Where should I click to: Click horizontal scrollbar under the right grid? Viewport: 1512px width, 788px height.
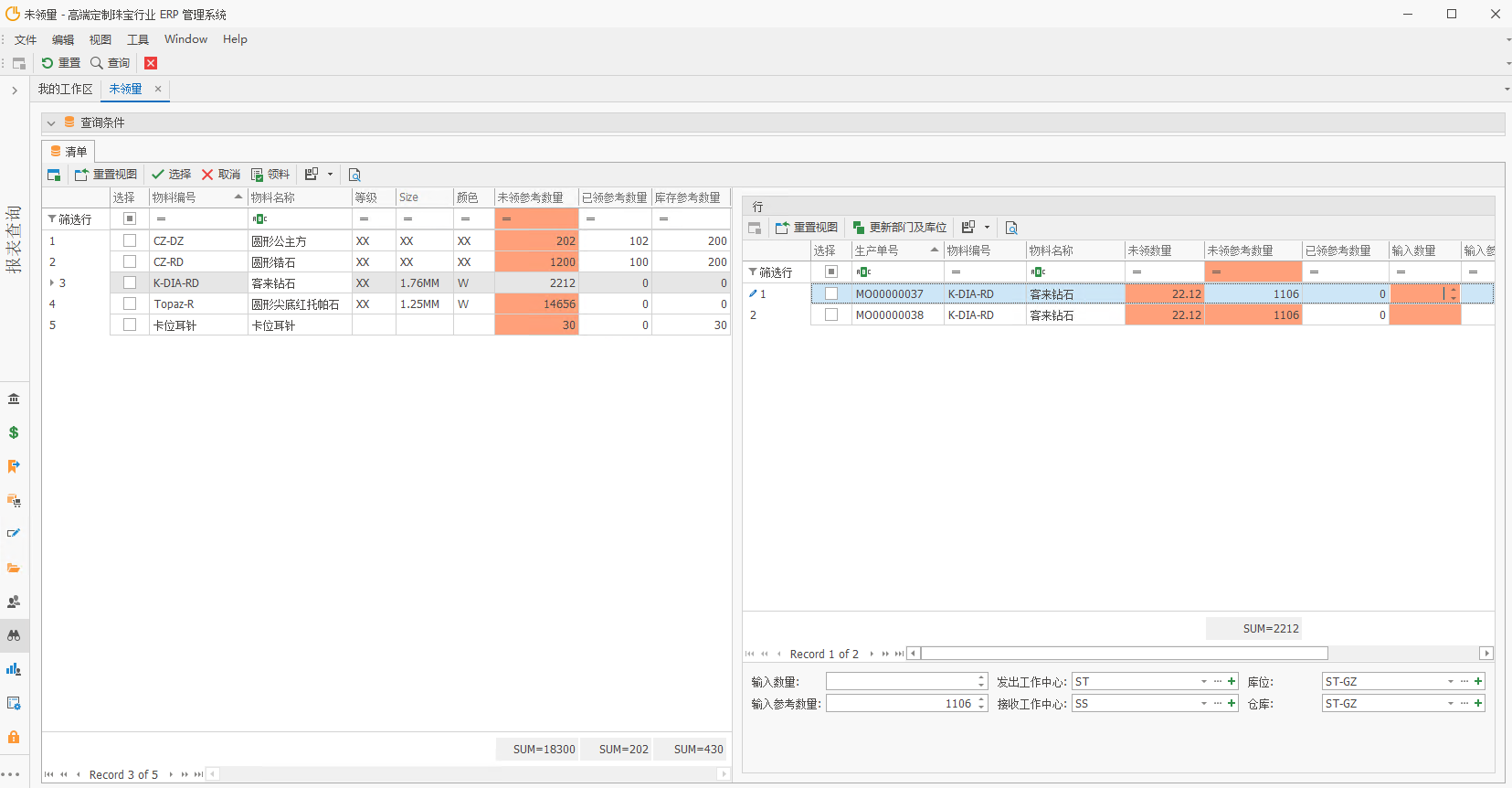[x=1124, y=654]
